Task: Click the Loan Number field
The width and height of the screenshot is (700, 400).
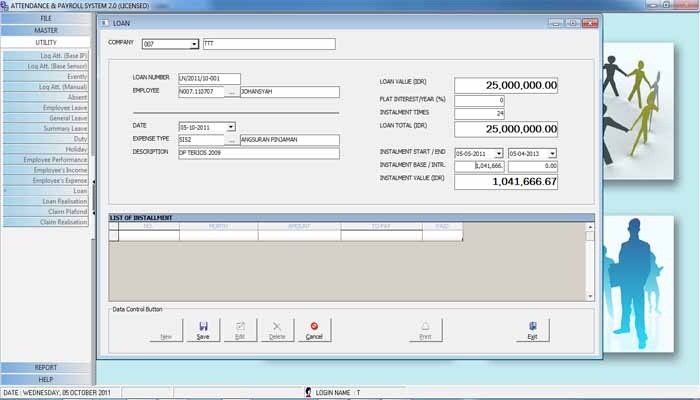Action: tap(209, 79)
